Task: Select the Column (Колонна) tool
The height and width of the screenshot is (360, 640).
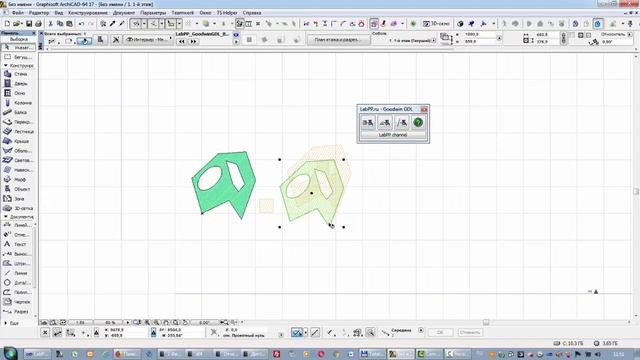Action: 18,103
